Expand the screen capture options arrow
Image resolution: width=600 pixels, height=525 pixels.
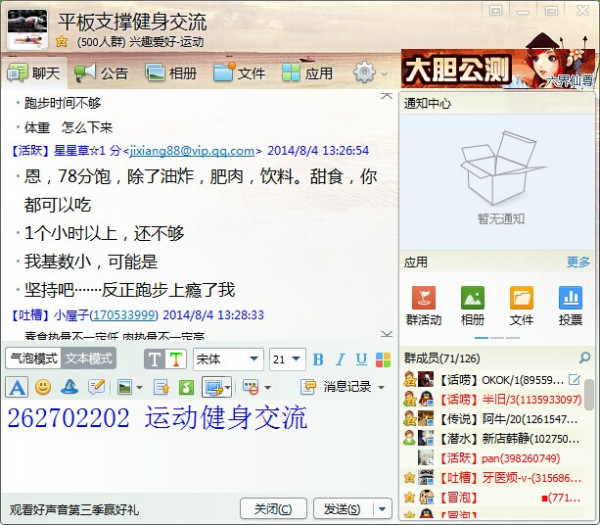coord(228,388)
